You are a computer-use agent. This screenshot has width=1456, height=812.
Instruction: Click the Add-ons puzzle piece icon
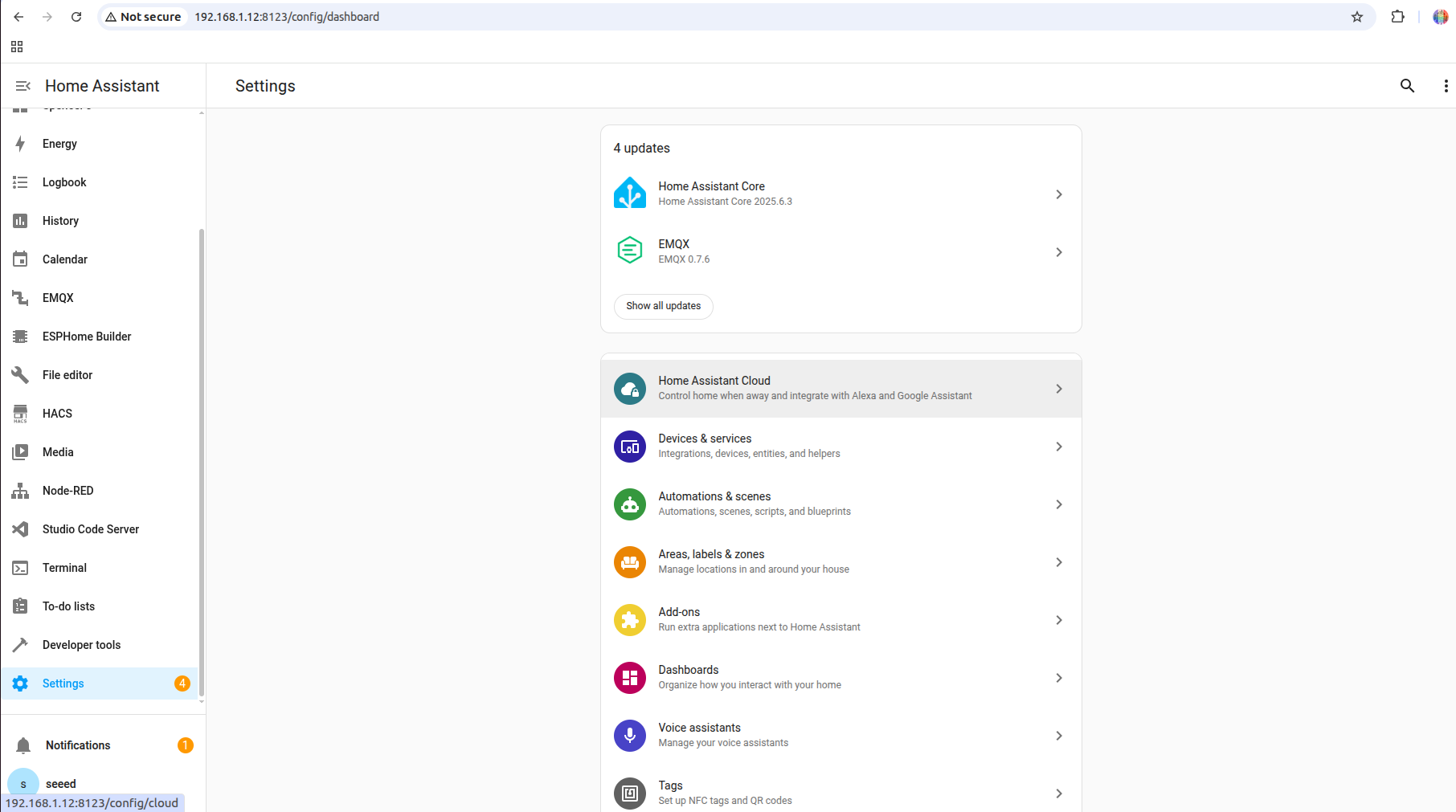[x=630, y=620]
